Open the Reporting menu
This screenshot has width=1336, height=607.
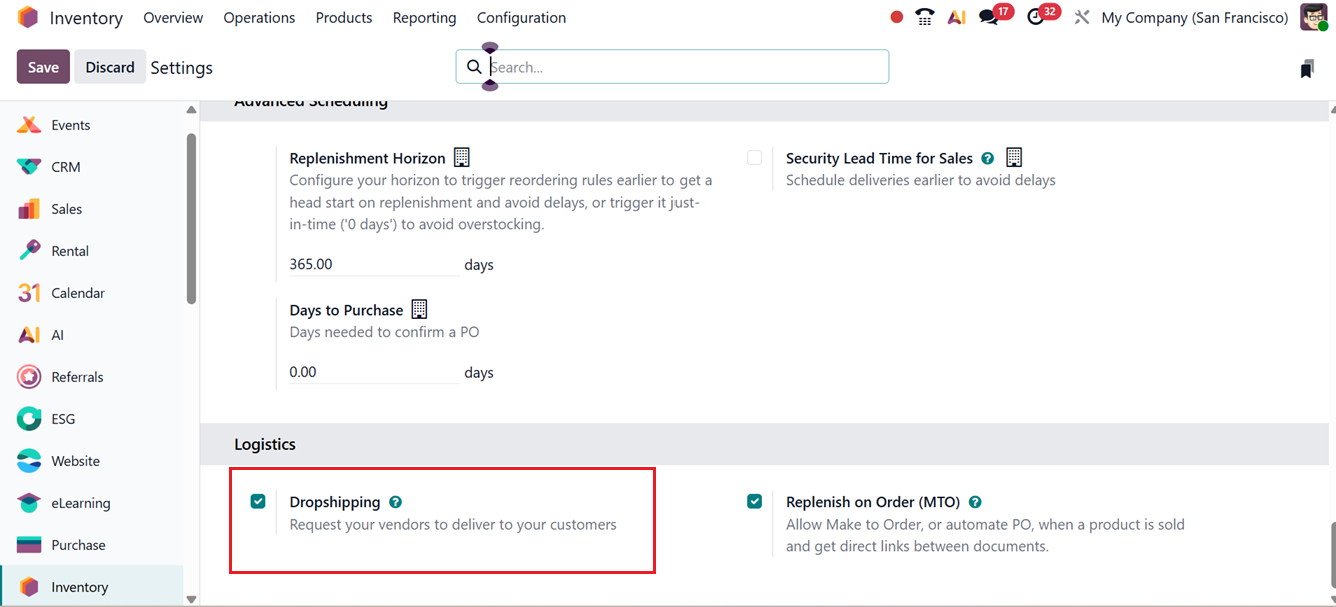(424, 17)
